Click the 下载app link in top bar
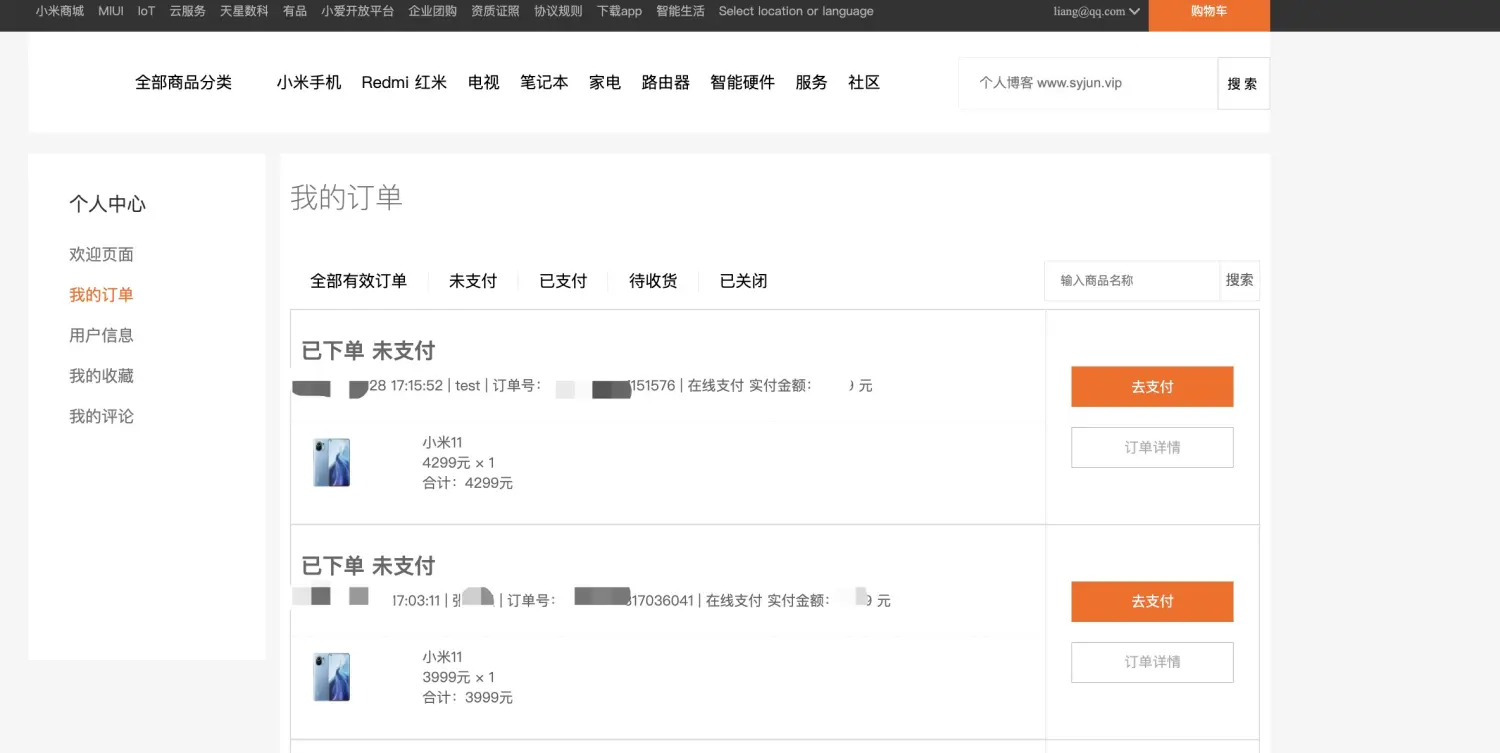Viewport: 1500px width, 753px height. pyautogui.click(x=619, y=11)
